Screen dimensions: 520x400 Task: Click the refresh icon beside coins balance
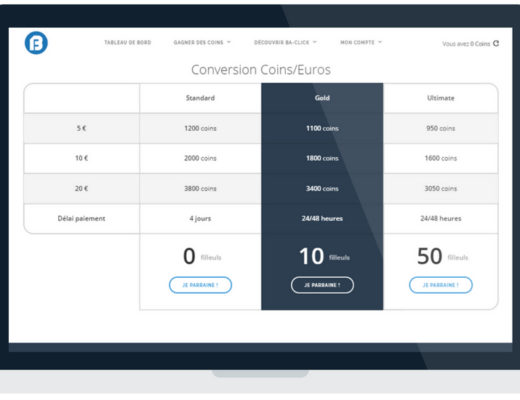click(x=496, y=43)
